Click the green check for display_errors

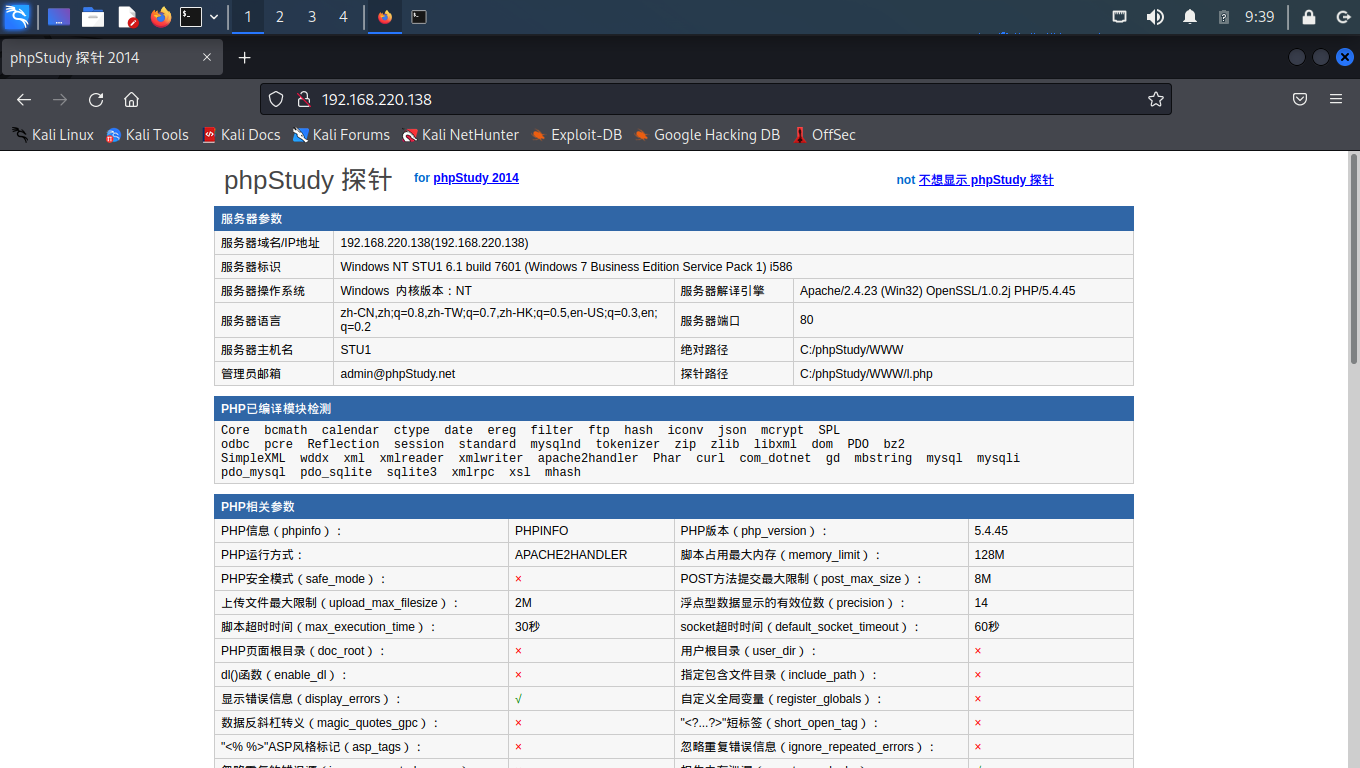pyautogui.click(x=519, y=699)
